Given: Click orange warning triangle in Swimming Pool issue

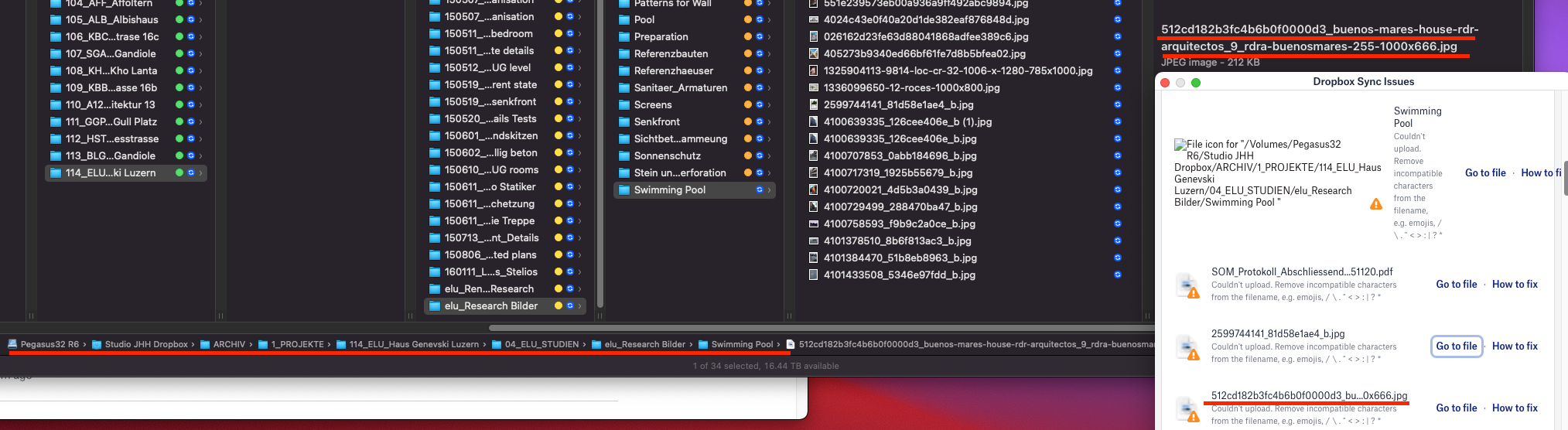Looking at the screenshot, I should [x=1376, y=204].
